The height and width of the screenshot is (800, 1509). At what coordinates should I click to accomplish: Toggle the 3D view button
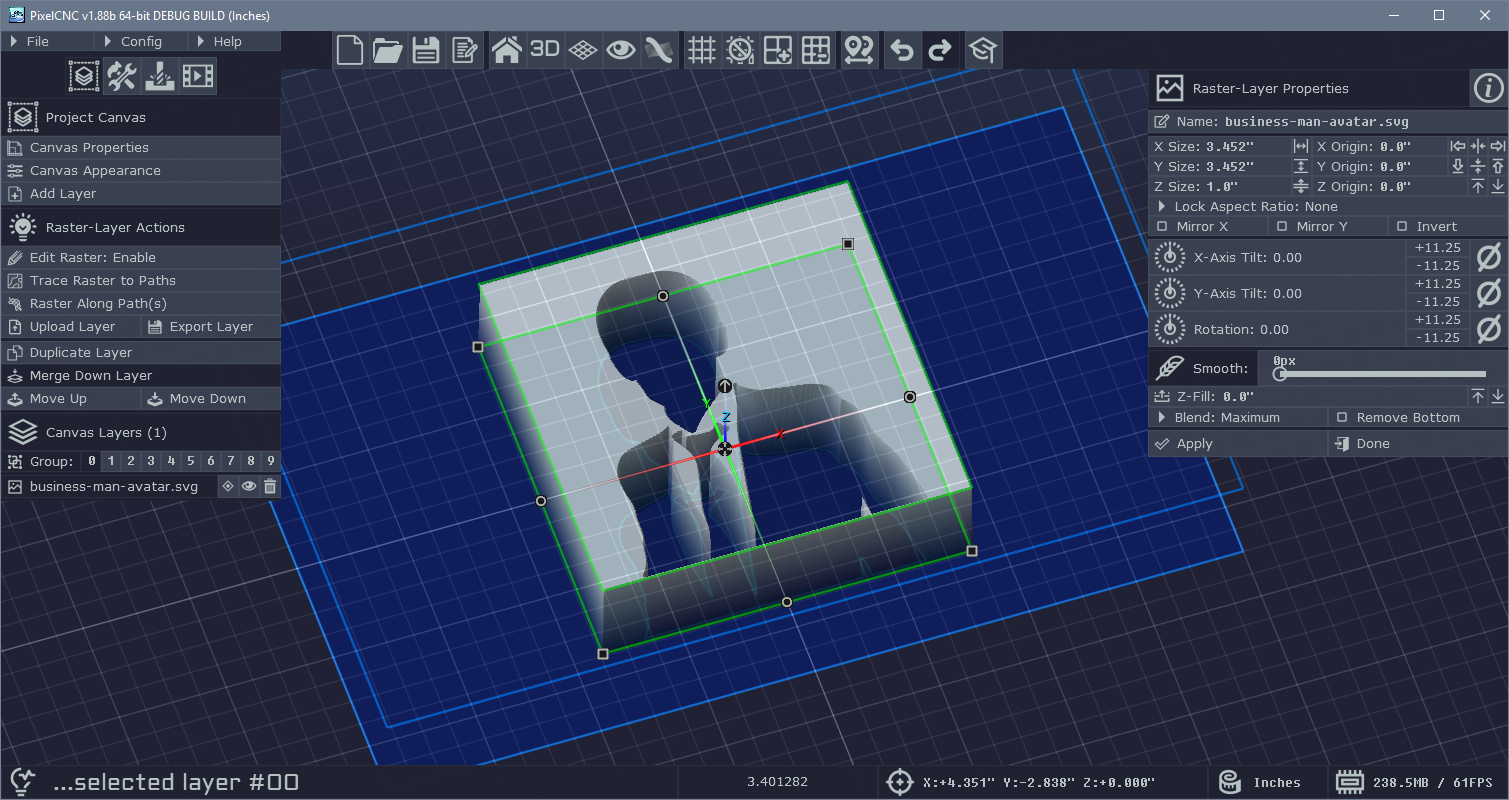coord(545,50)
